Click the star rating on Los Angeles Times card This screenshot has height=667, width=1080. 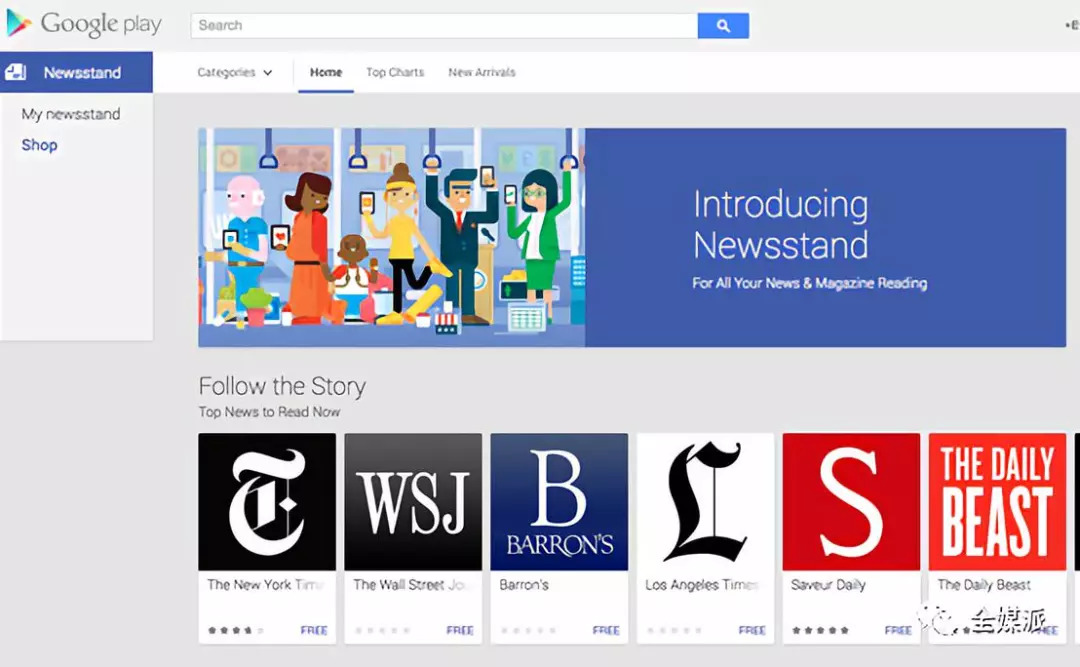click(x=674, y=630)
